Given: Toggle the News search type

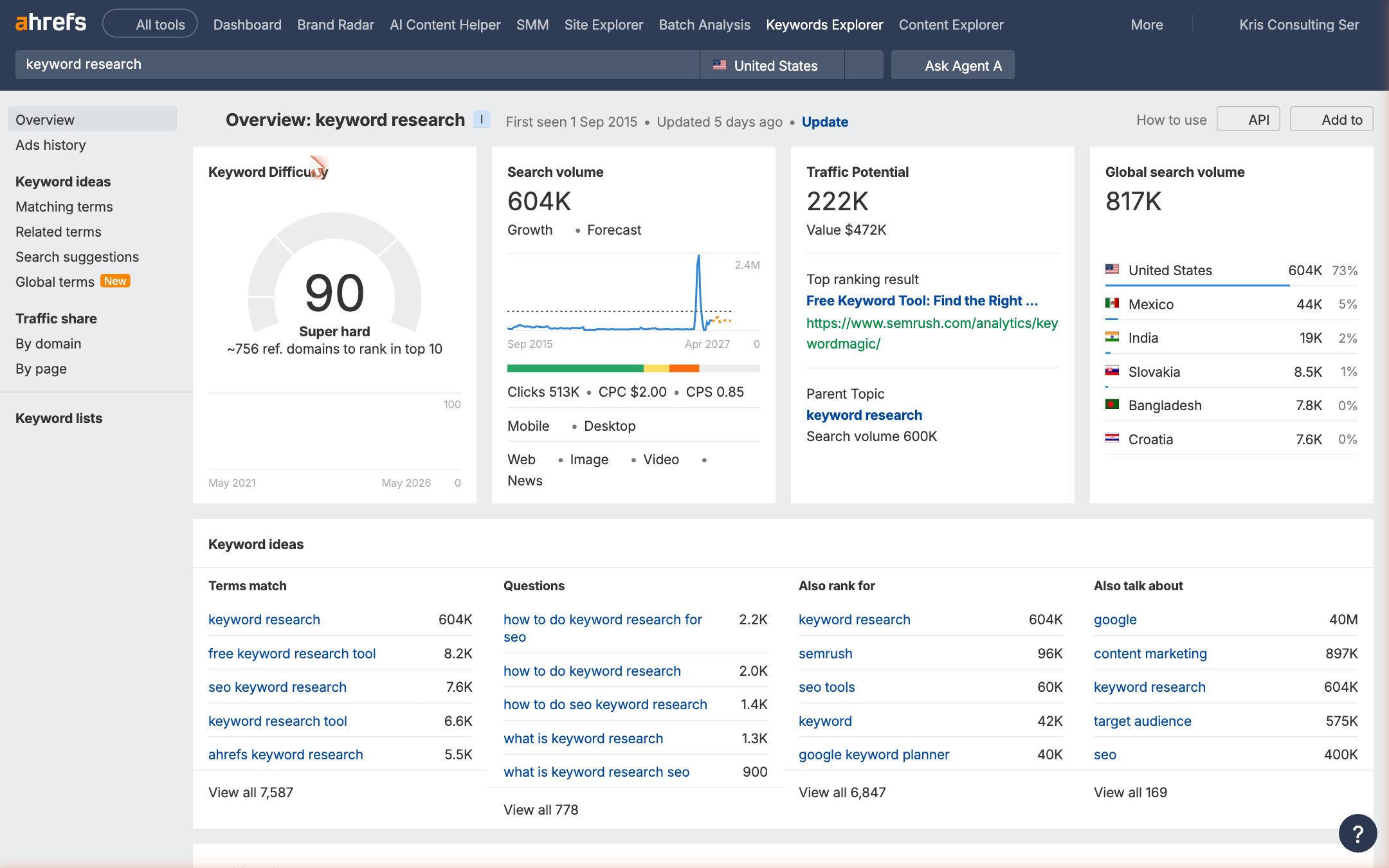Looking at the screenshot, I should point(525,480).
